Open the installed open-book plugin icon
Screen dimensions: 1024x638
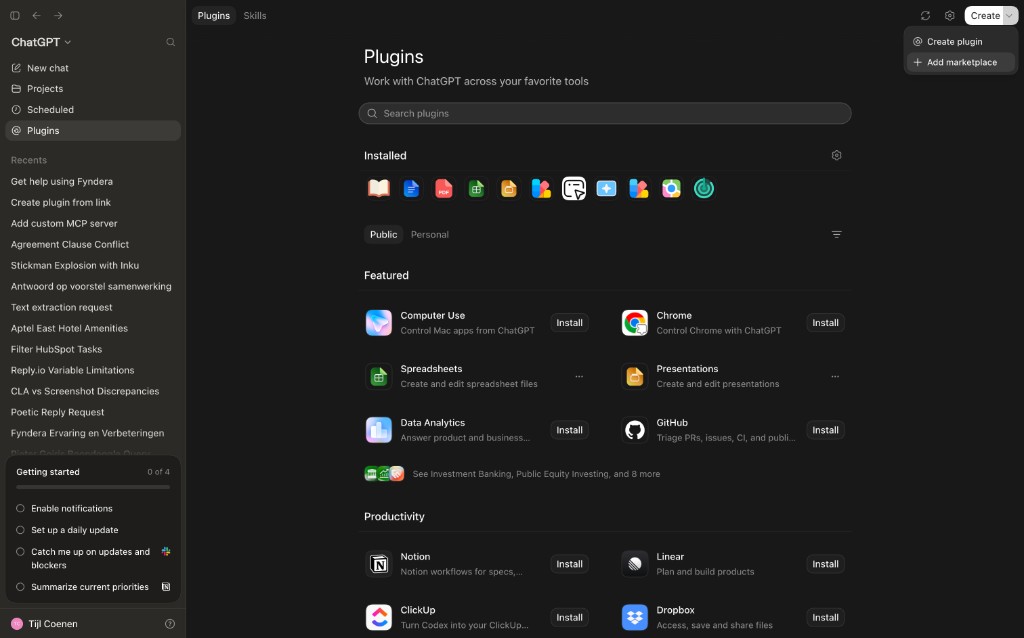pos(379,189)
